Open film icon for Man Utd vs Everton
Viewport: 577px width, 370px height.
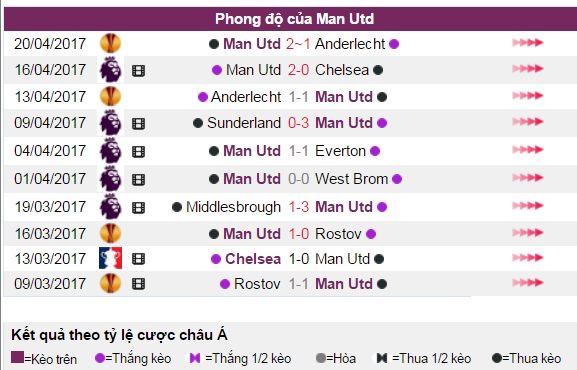pyautogui.click(x=138, y=151)
